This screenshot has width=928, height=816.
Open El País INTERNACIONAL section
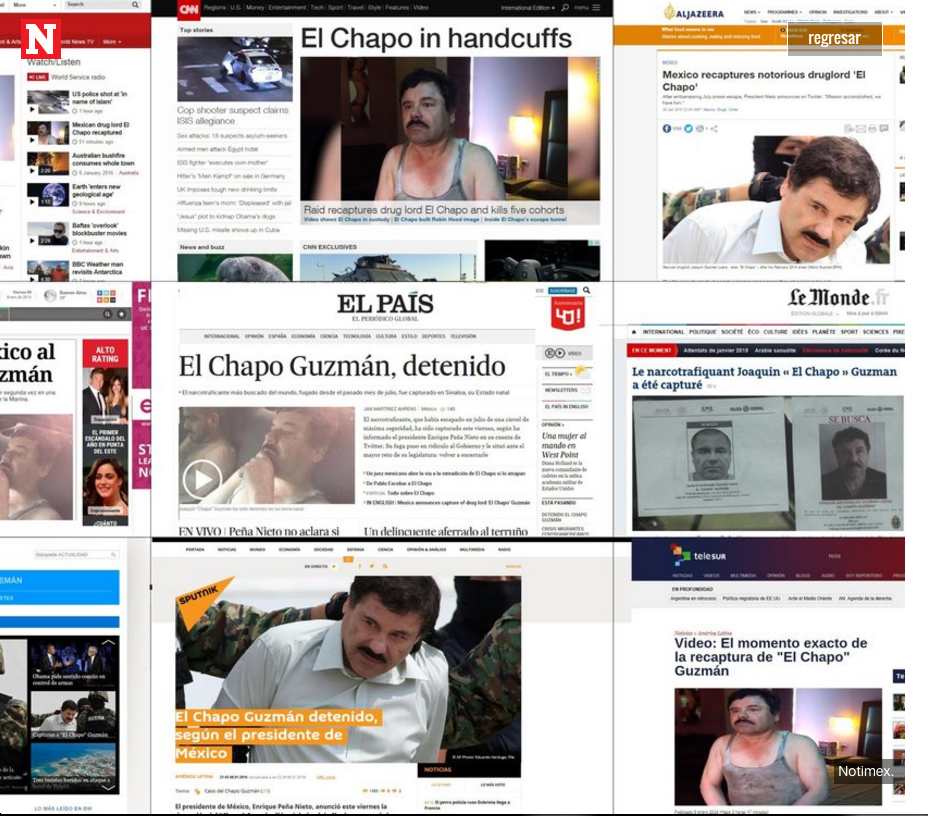222,336
